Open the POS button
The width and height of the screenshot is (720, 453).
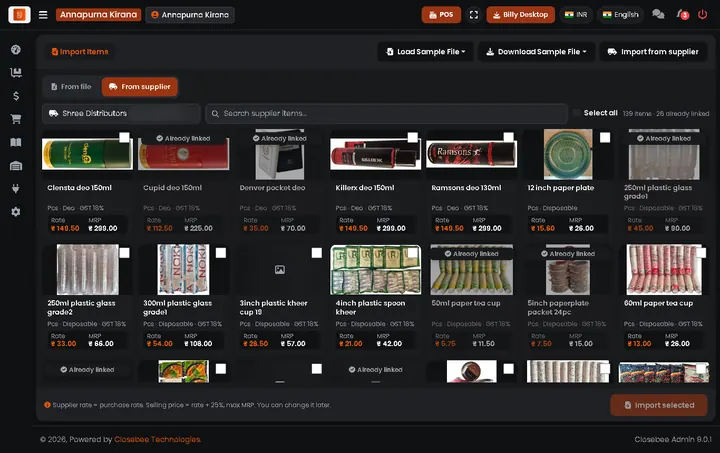pyautogui.click(x=441, y=15)
